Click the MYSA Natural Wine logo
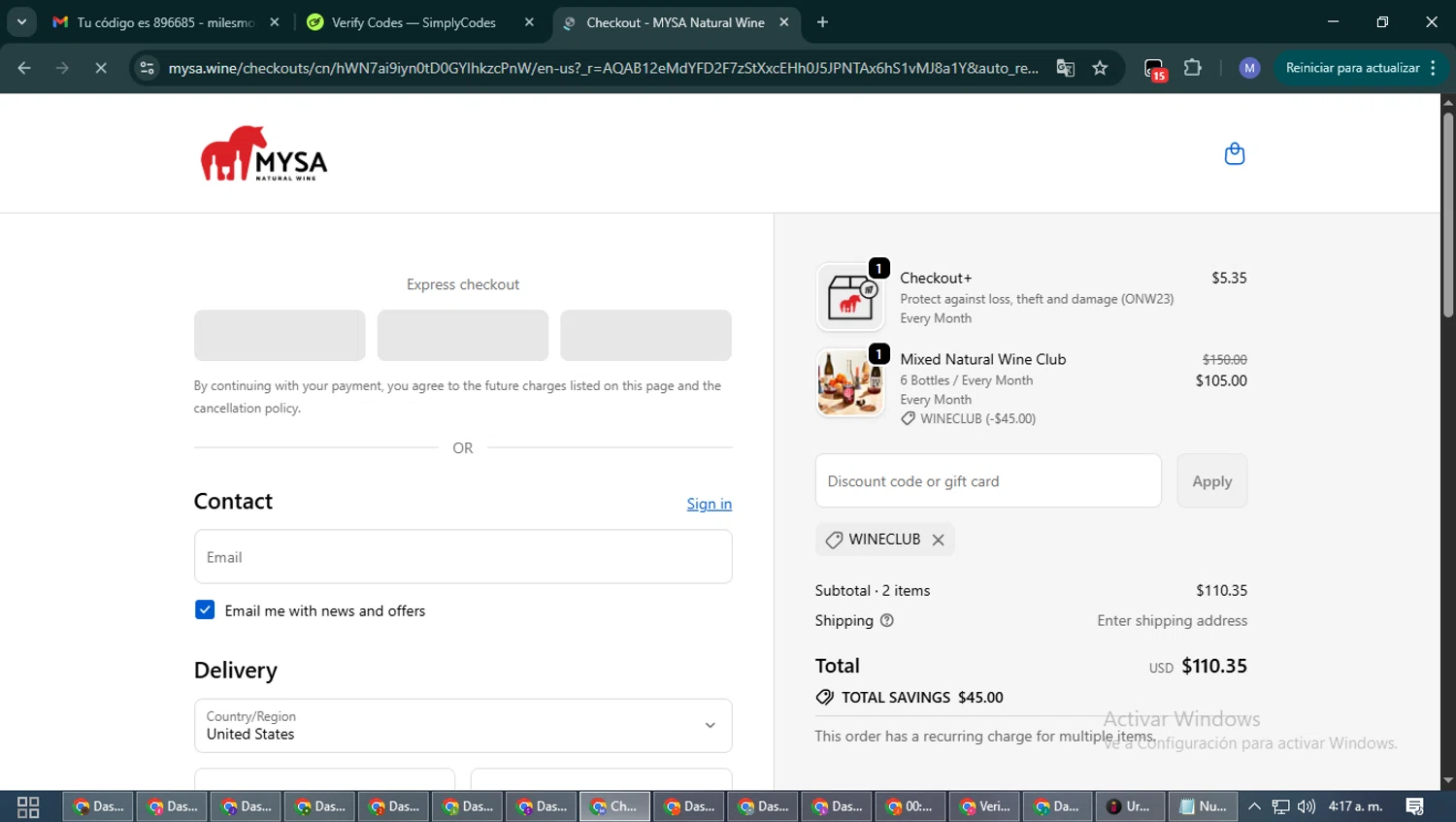The height and width of the screenshot is (822, 1456). pos(264,153)
